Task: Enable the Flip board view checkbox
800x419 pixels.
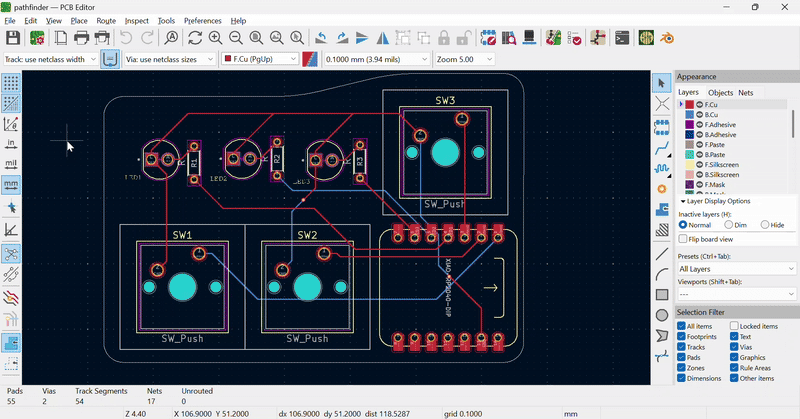Action: pyautogui.click(x=683, y=239)
